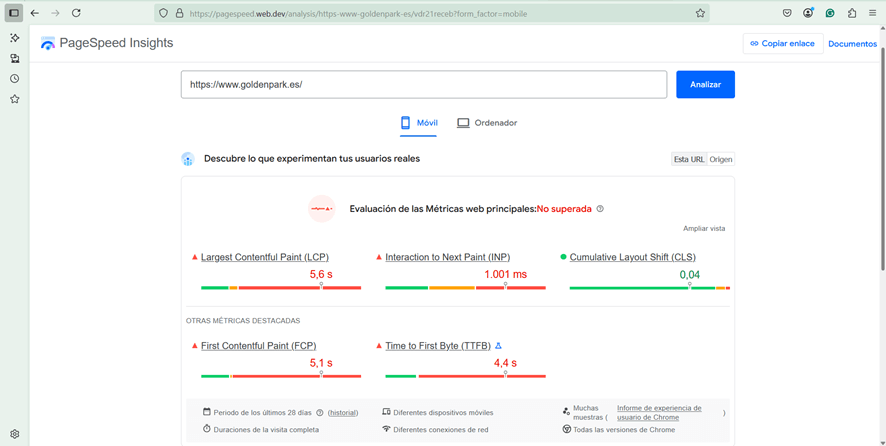Open the Cumulative Layout Shift (CLS) link
The height and width of the screenshot is (446, 886).
coord(633,257)
